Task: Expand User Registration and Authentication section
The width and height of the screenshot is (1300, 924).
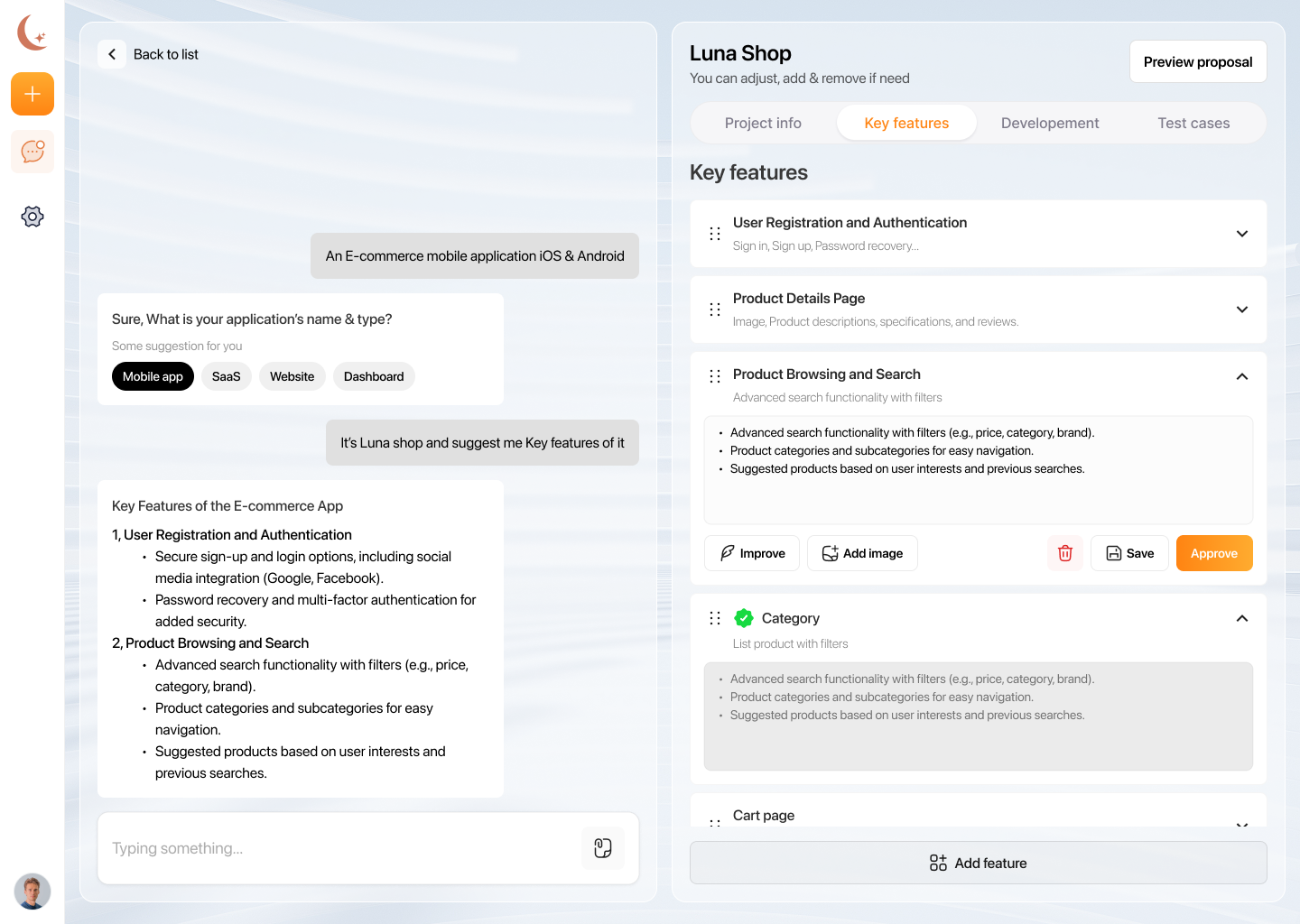Action: [x=1242, y=234]
